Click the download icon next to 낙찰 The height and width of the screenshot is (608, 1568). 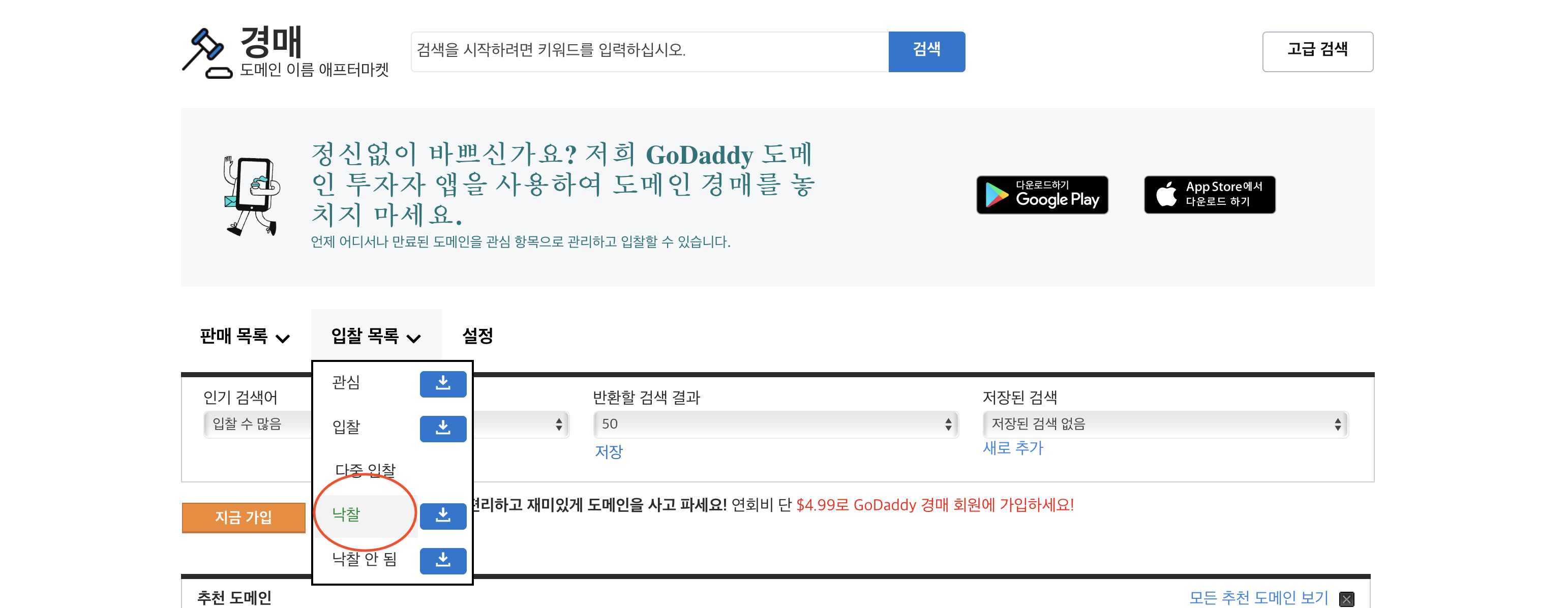[x=442, y=516]
